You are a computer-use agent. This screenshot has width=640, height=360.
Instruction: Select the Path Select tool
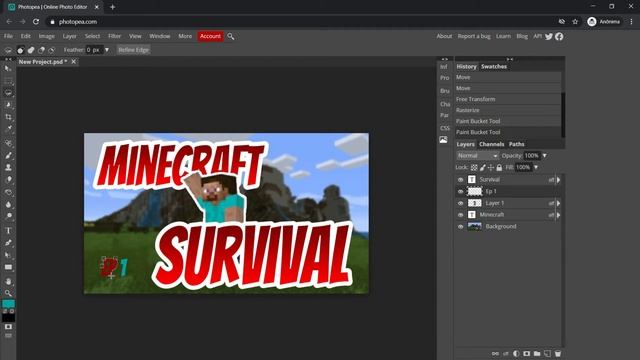click(8, 255)
